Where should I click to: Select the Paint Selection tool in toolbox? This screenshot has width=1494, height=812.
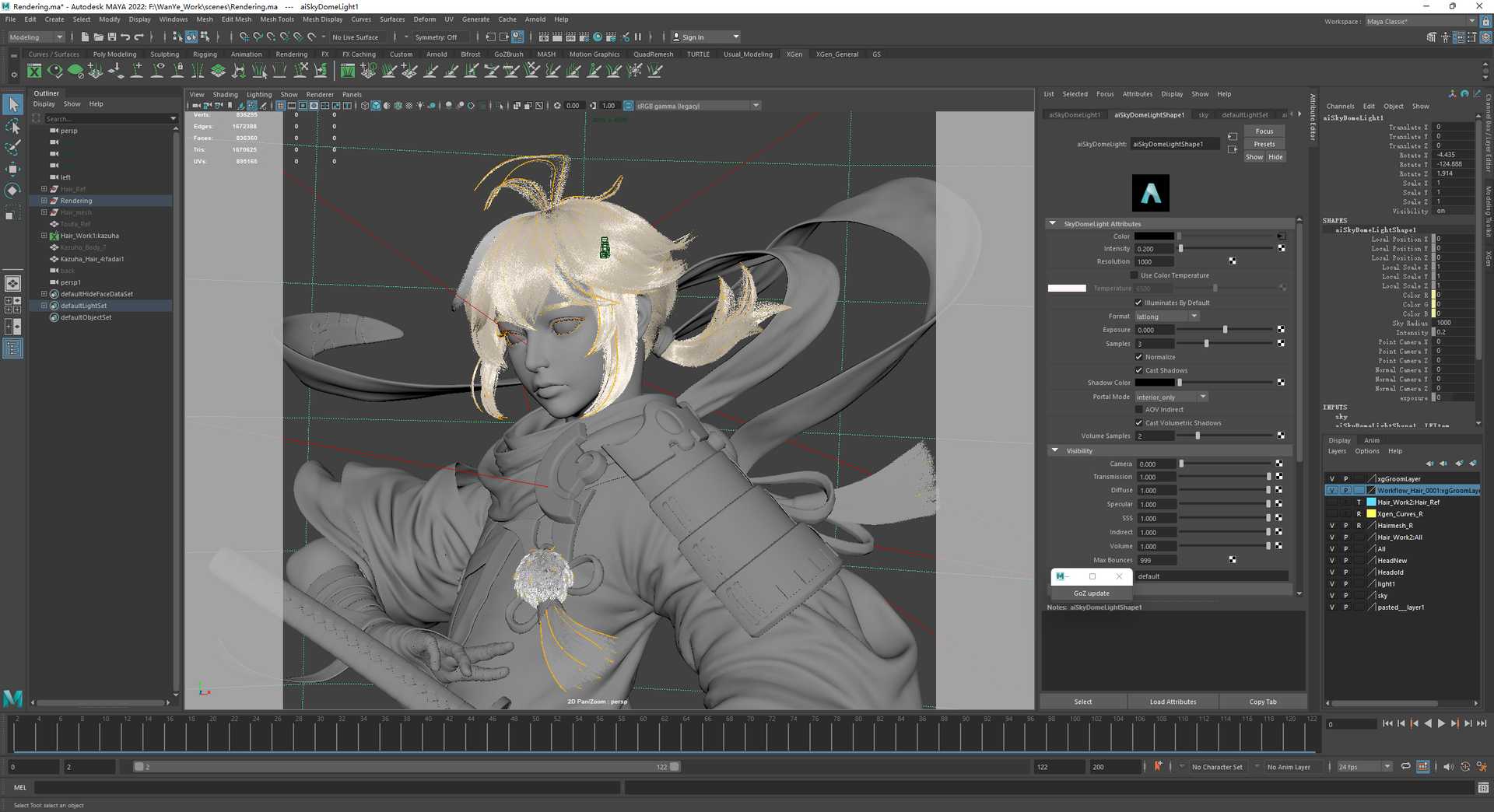[13, 147]
